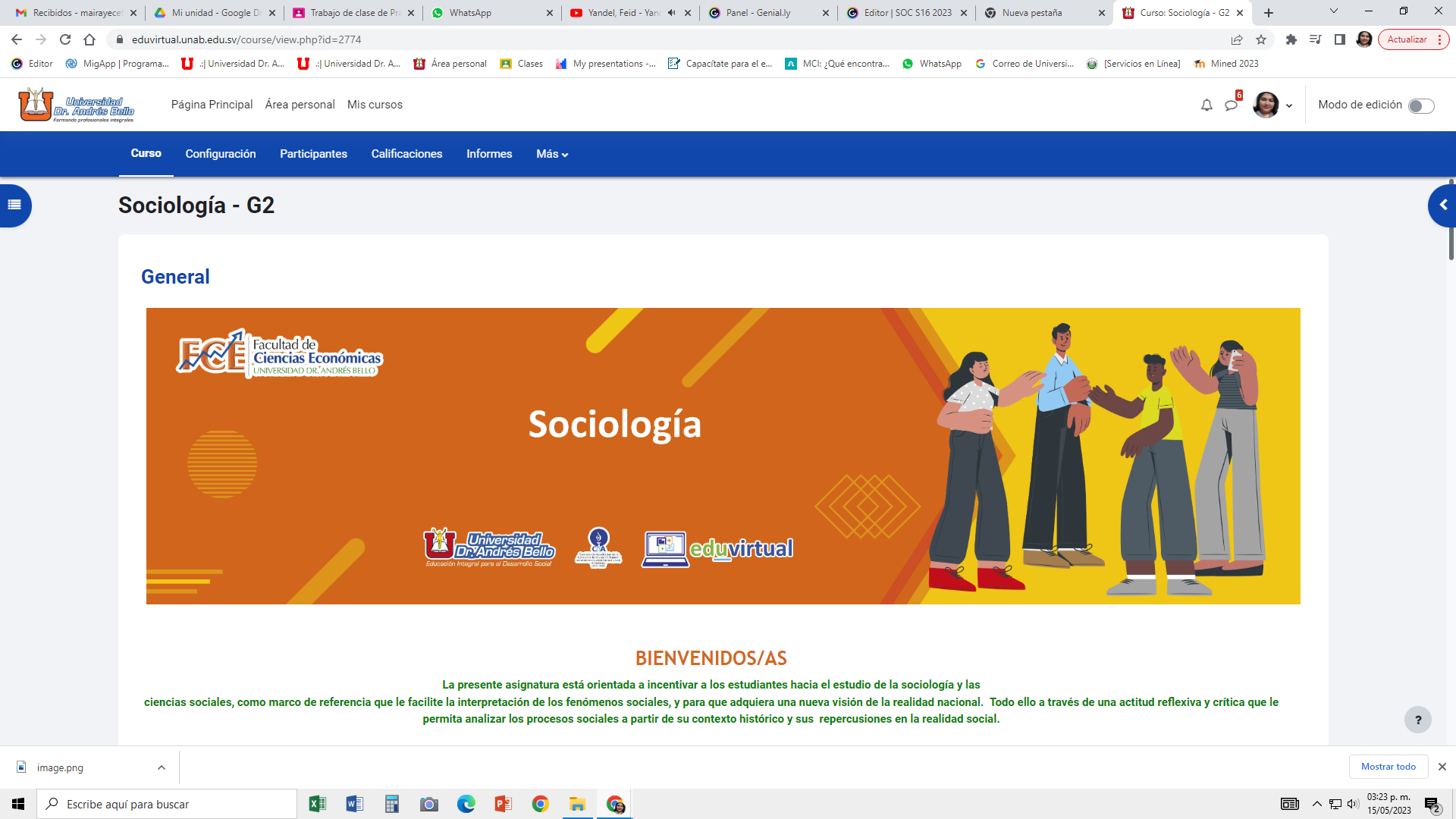Expand the image.png download options chevron
Viewport: 1456px width, 819px height.
[x=162, y=767]
